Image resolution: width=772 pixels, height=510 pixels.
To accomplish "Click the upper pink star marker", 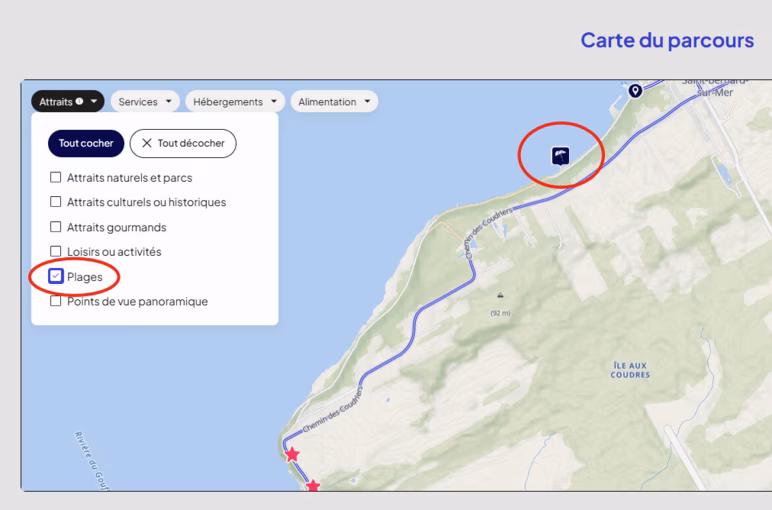I will pyautogui.click(x=292, y=454).
